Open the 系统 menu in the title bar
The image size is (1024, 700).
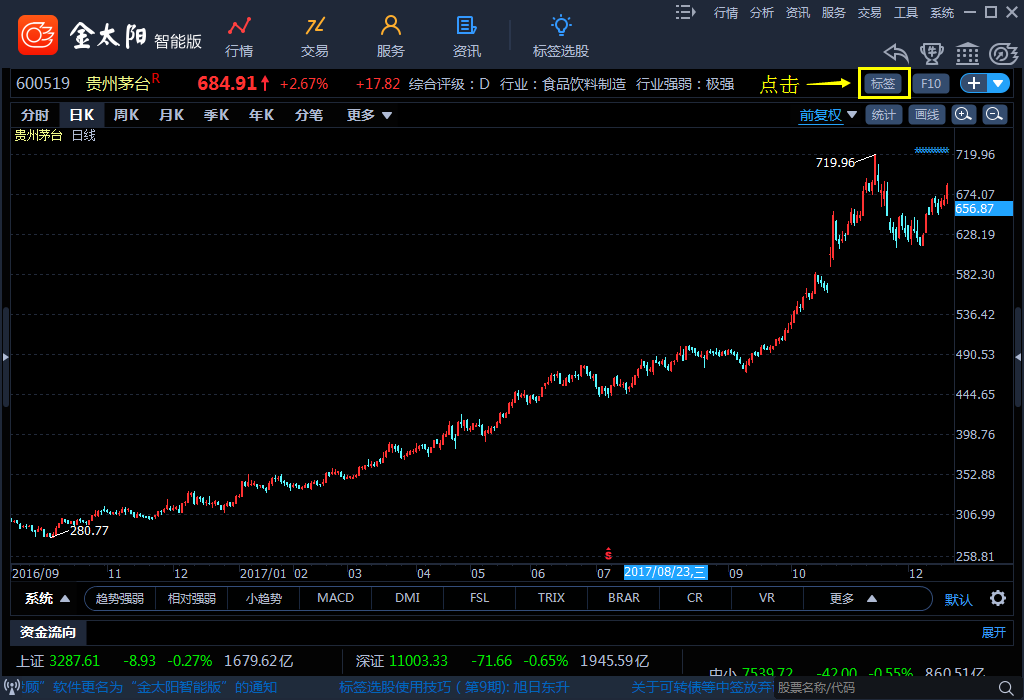pos(942,12)
